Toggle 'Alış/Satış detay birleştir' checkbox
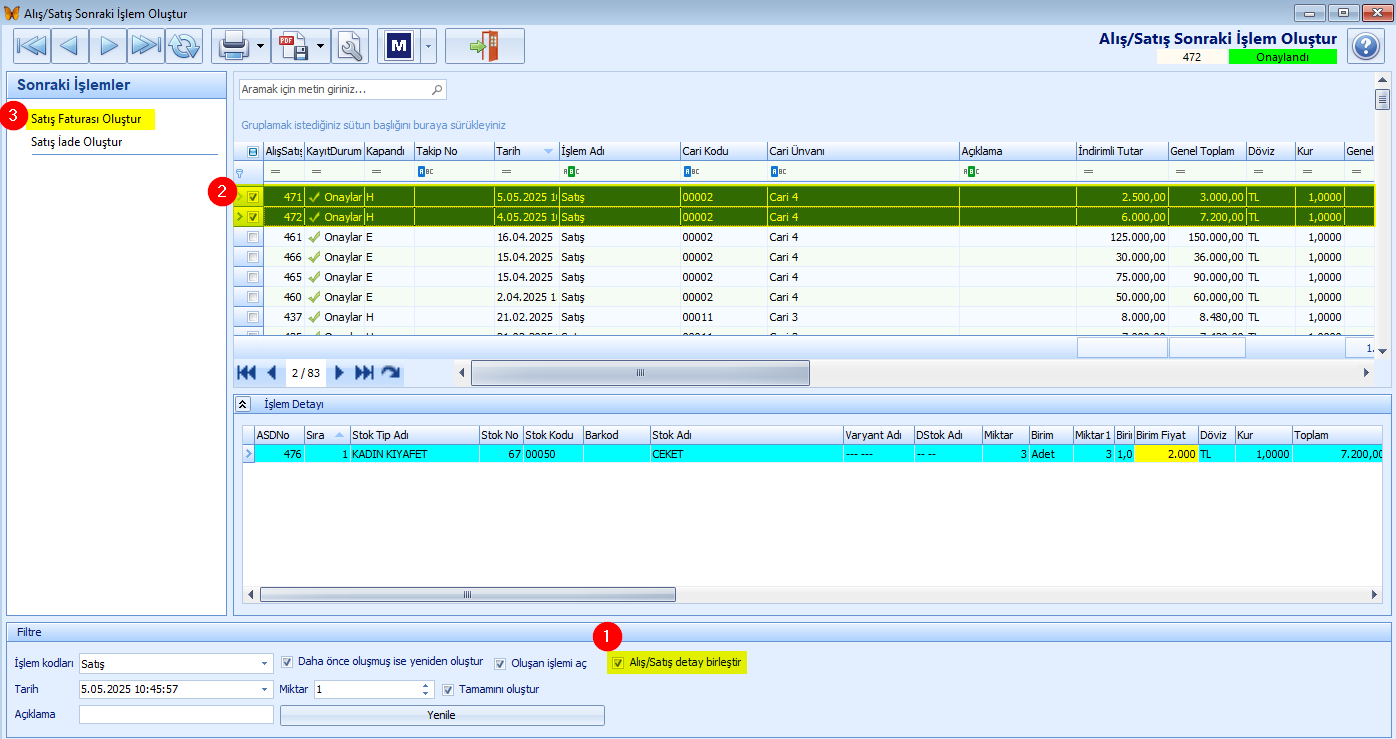 [x=617, y=663]
